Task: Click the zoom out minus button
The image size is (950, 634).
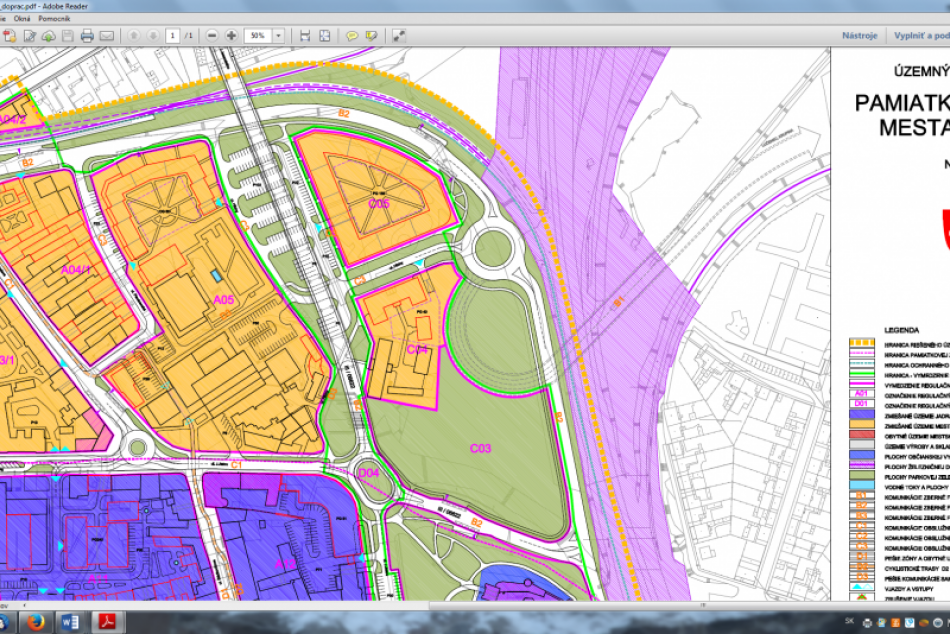Action: click(213, 36)
